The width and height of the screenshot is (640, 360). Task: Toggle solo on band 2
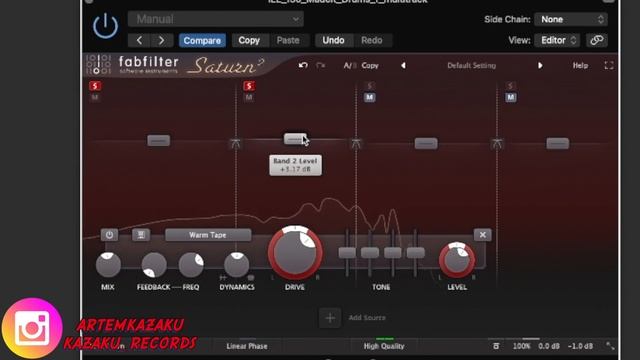pyautogui.click(x=249, y=86)
